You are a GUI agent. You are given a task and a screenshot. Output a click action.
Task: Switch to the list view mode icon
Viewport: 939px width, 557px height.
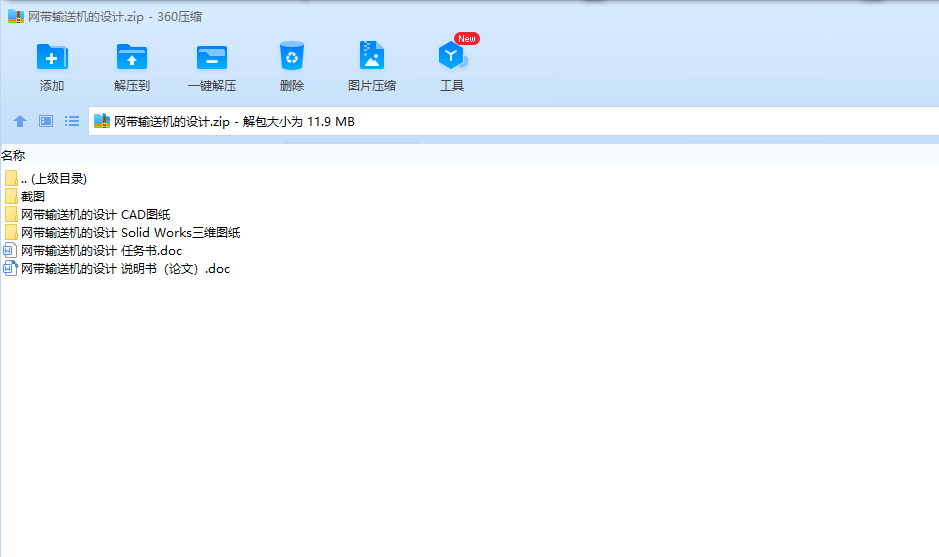(x=72, y=122)
